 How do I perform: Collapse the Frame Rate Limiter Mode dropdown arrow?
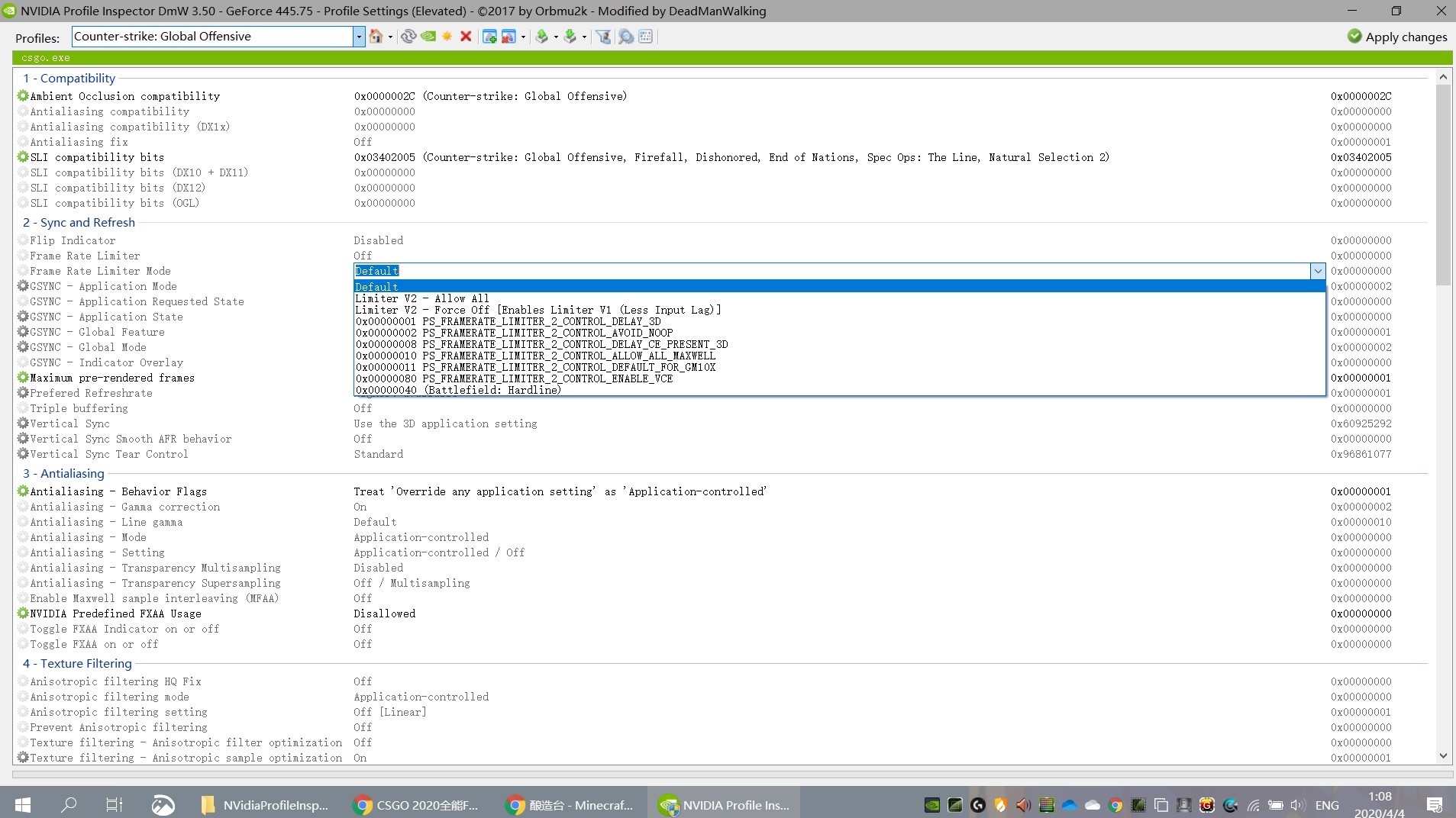click(x=1317, y=271)
